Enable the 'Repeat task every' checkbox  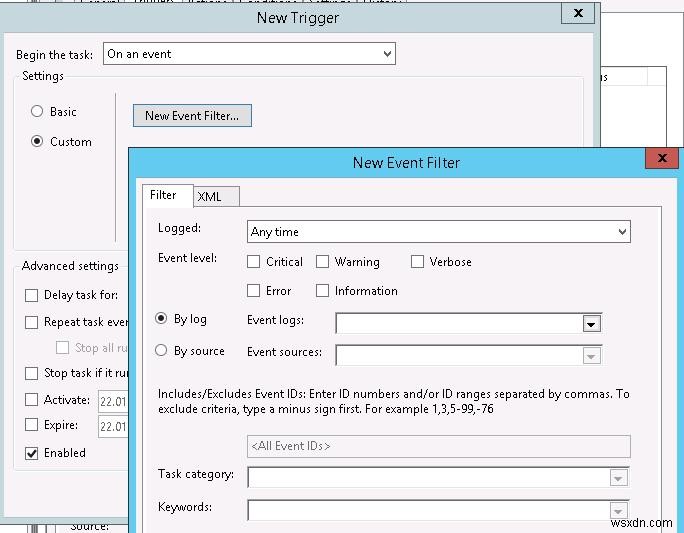(31, 322)
